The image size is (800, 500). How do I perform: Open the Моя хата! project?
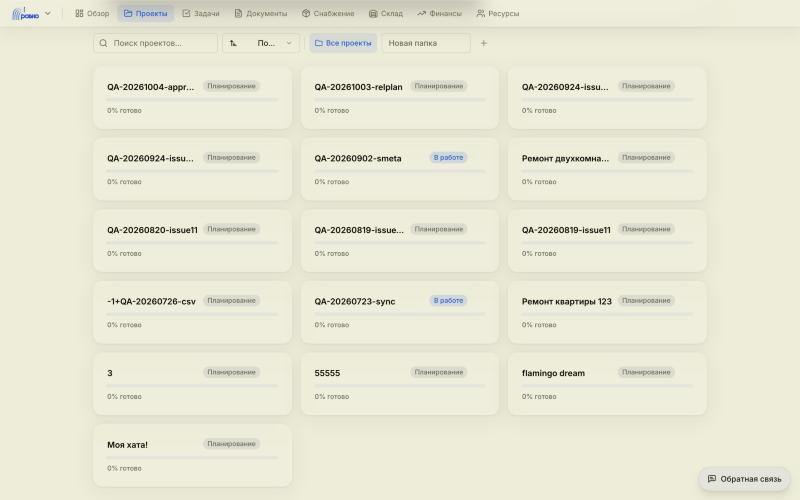click(193, 456)
